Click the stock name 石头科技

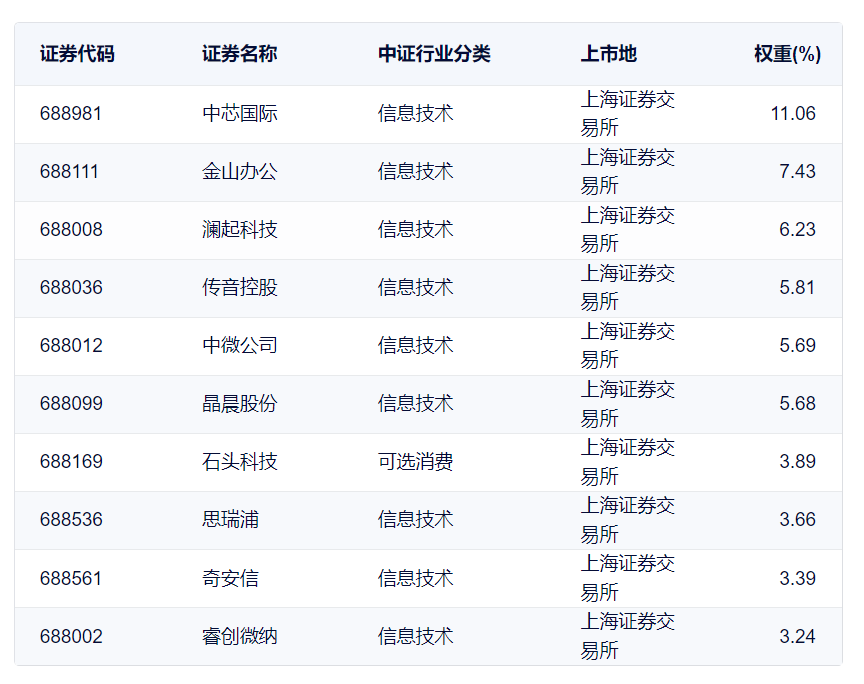[240, 461]
